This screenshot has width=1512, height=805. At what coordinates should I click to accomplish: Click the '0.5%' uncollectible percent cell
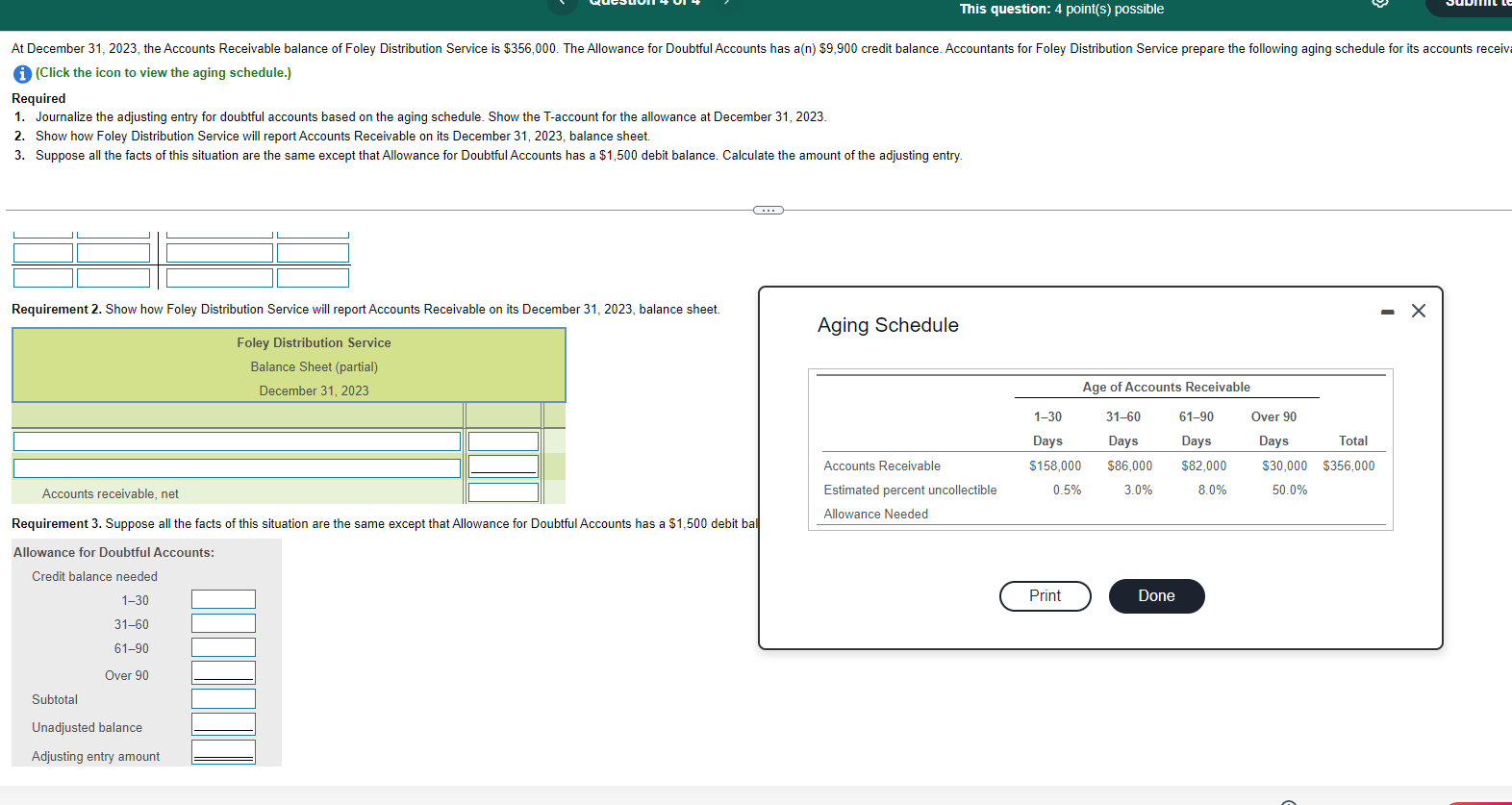click(x=1067, y=490)
